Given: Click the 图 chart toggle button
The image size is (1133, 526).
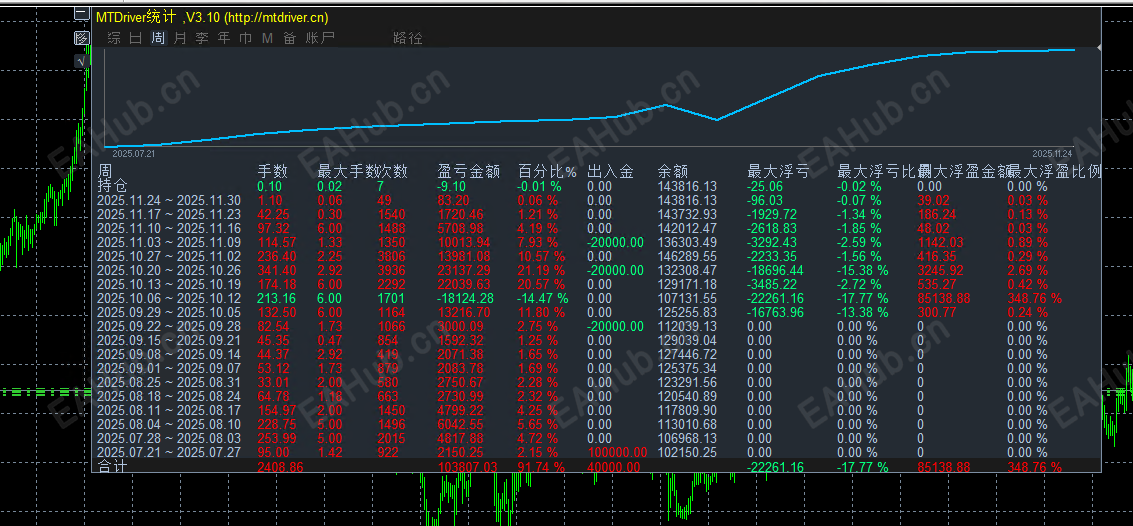Looking at the screenshot, I should [82, 38].
